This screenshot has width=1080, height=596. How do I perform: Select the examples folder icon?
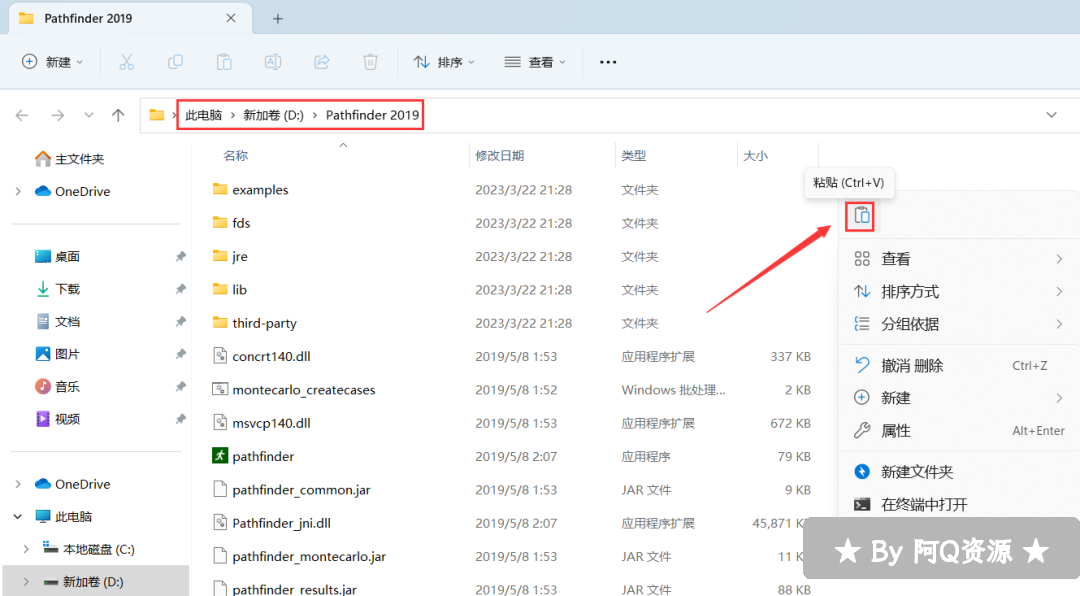click(x=220, y=189)
